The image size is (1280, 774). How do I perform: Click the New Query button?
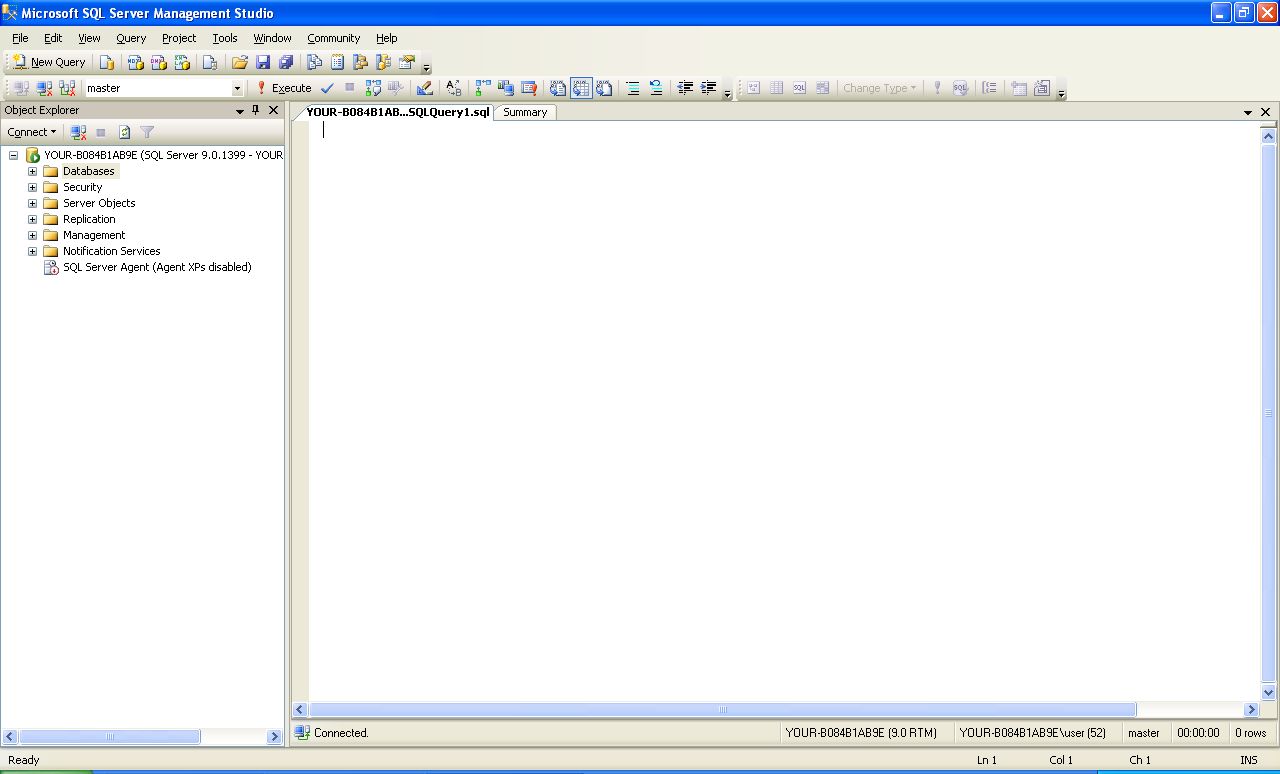click(x=49, y=62)
